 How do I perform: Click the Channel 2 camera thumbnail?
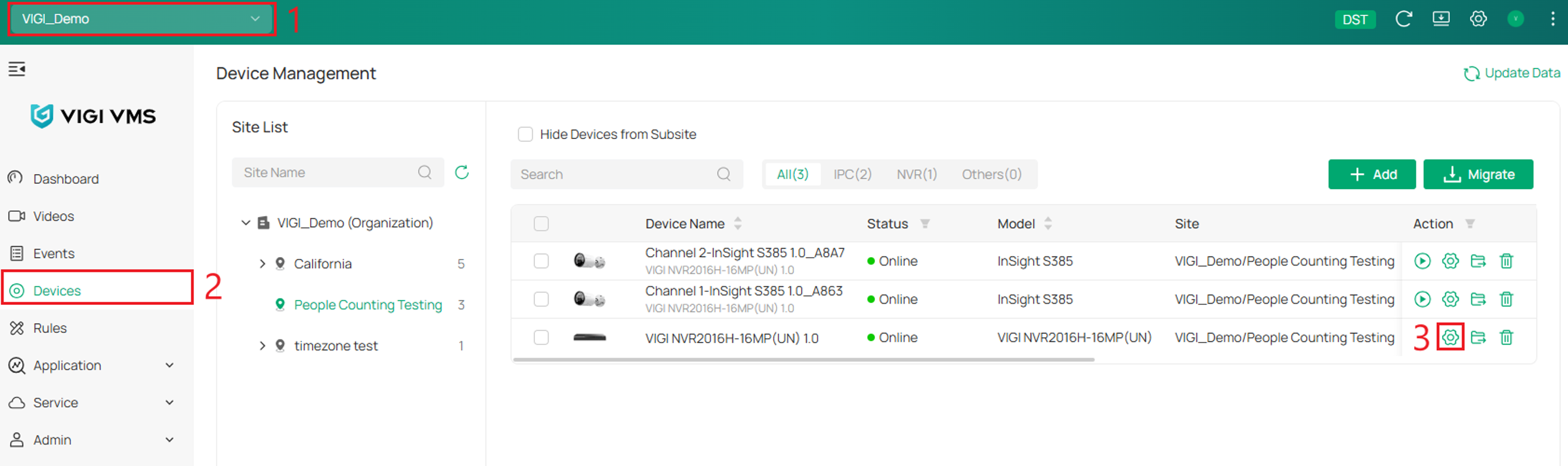(589, 261)
